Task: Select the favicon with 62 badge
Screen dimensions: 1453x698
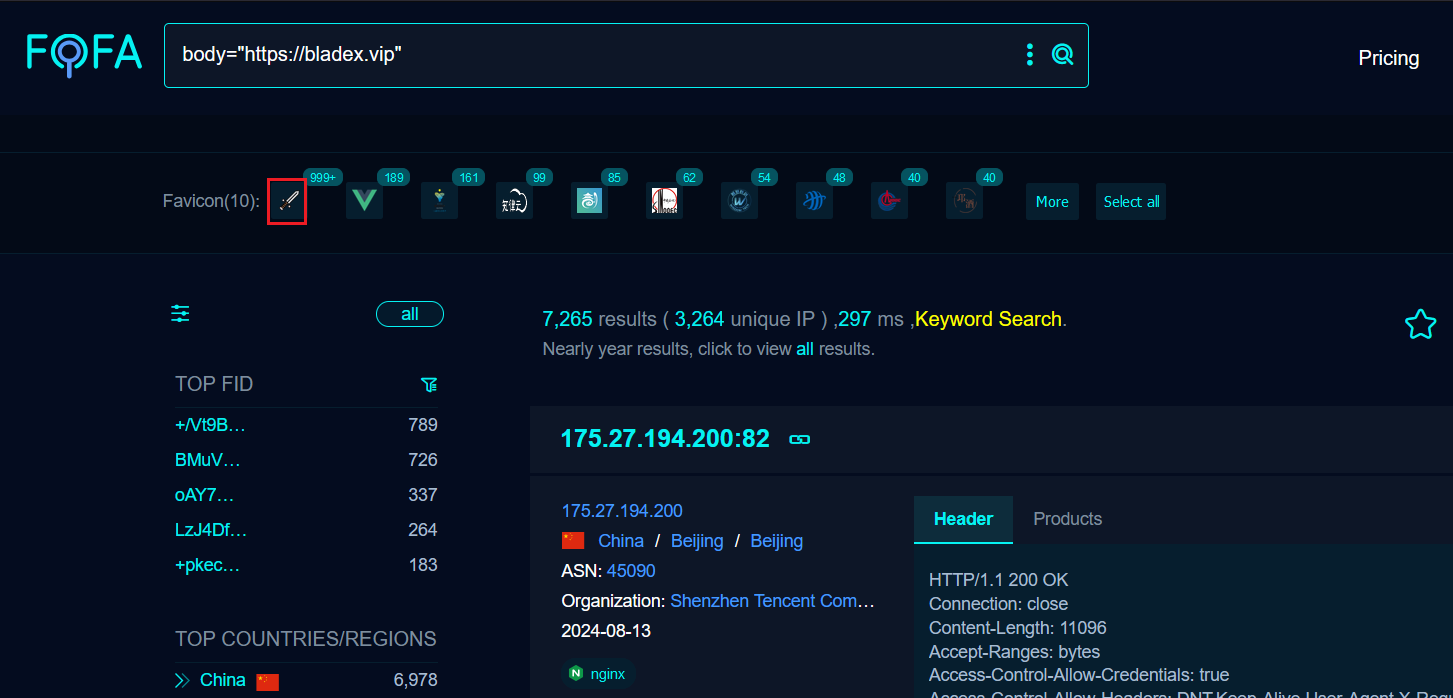Action: click(x=664, y=202)
